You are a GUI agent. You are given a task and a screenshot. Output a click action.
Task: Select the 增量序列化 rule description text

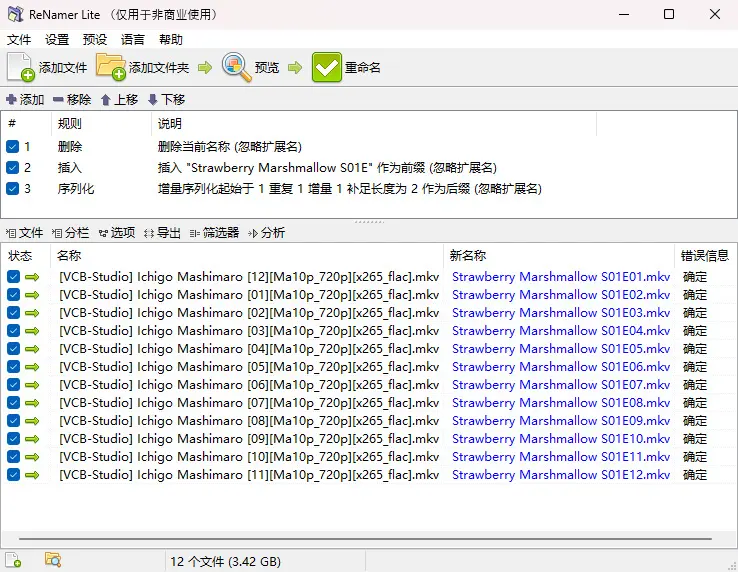tap(350, 189)
